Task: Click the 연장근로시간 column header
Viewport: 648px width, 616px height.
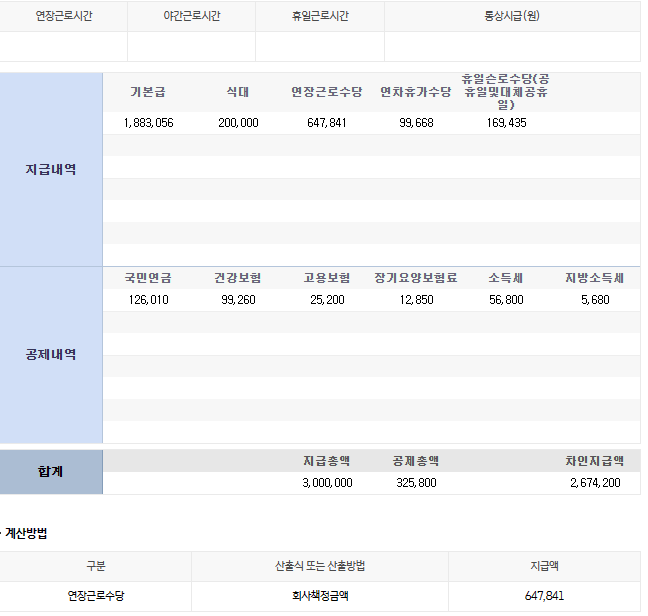Action: click(x=64, y=17)
